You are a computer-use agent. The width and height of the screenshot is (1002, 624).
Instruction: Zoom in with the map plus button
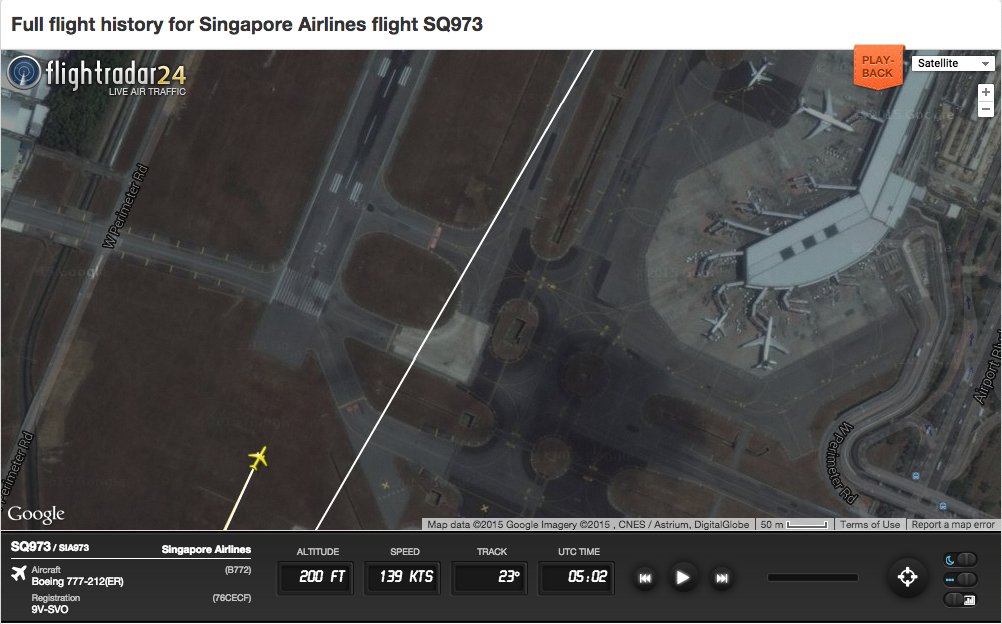pyautogui.click(x=986, y=92)
